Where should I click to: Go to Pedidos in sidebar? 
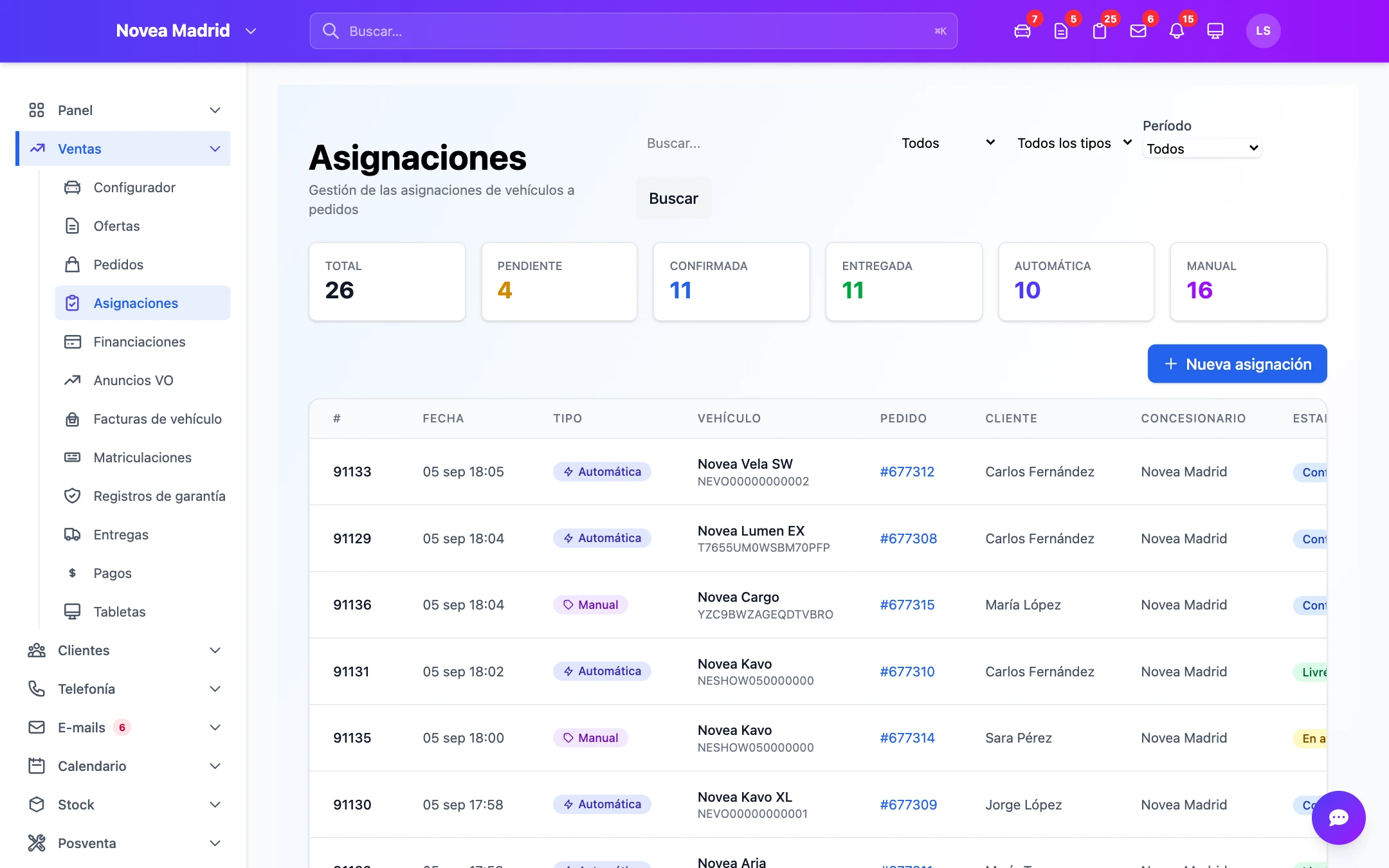click(x=143, y=264)
